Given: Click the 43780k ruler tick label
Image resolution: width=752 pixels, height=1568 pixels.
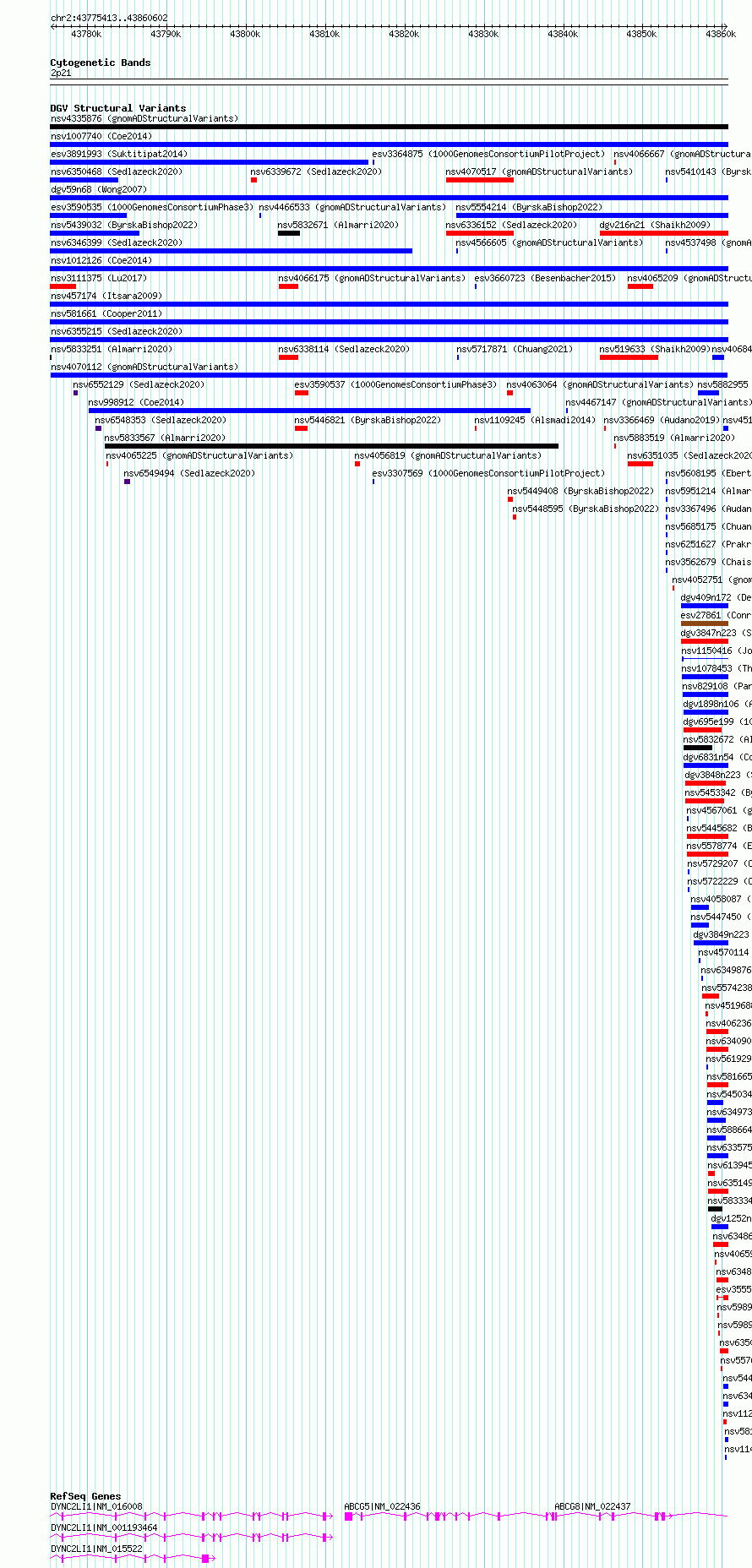Looking at the screenshot, I should [x=86, y=34].
